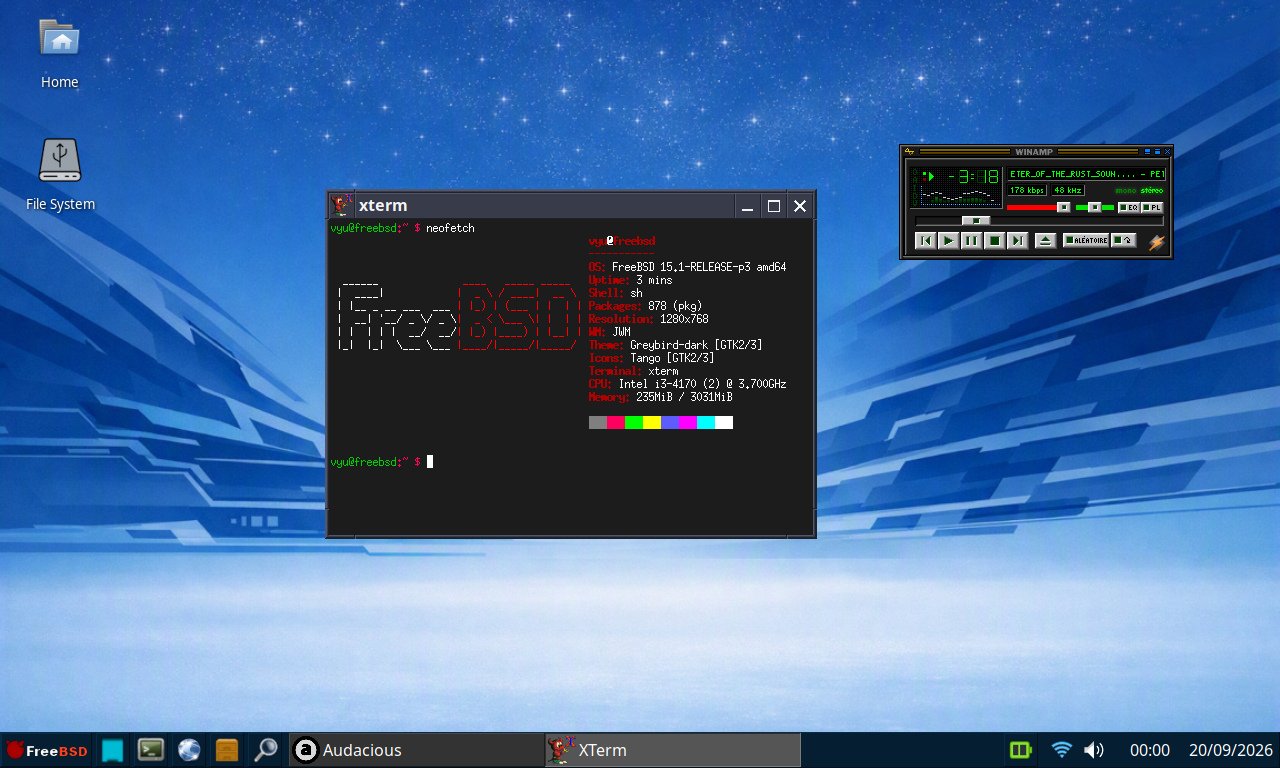The width and height of the screenshot is (1280, 768).
Task: Click the stéréo indicator in Winamp
Action: (1152, 191)
